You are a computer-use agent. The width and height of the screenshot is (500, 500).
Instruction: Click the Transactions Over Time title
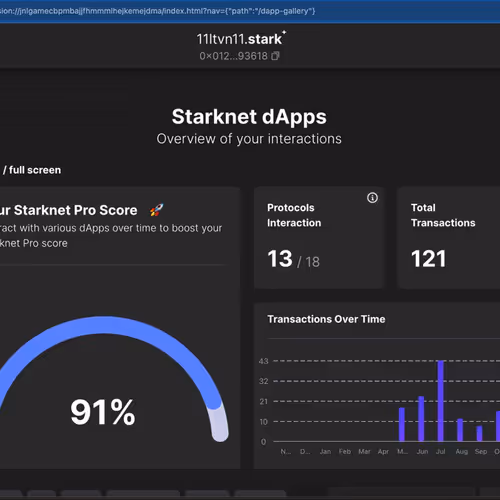pyautogui.click(x=326, y=319)
